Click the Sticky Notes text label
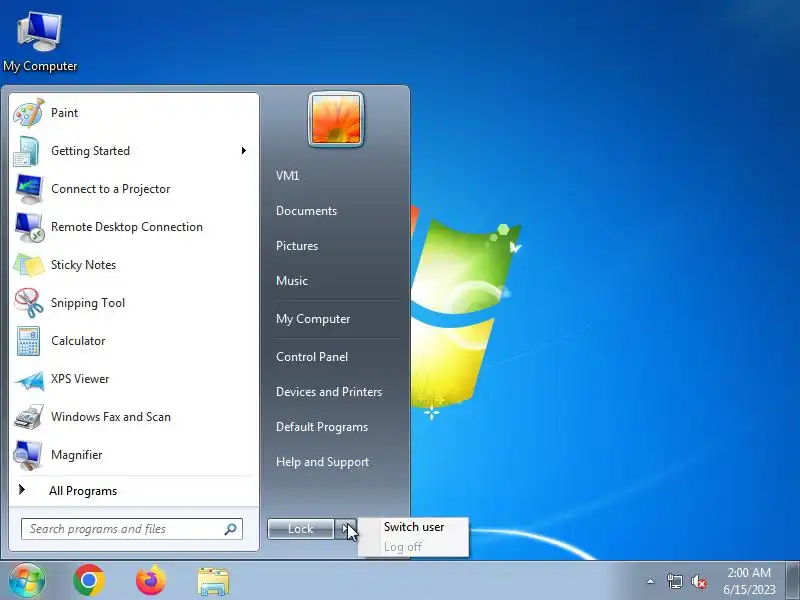This screenshot has width=800, height=600. point(83,265)
